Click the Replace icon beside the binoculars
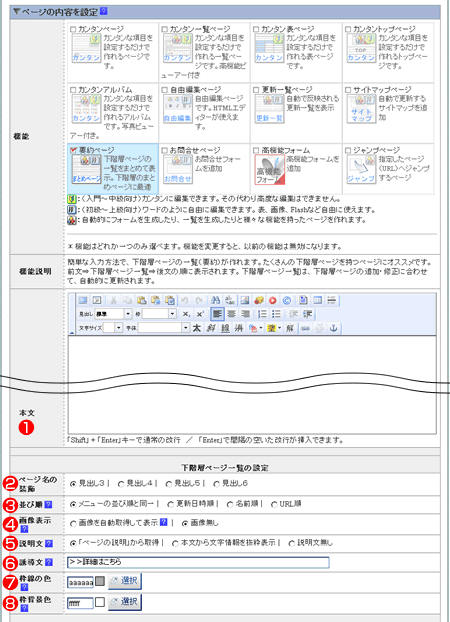Screen dimensions: 450x622 [x=229, y=300]
